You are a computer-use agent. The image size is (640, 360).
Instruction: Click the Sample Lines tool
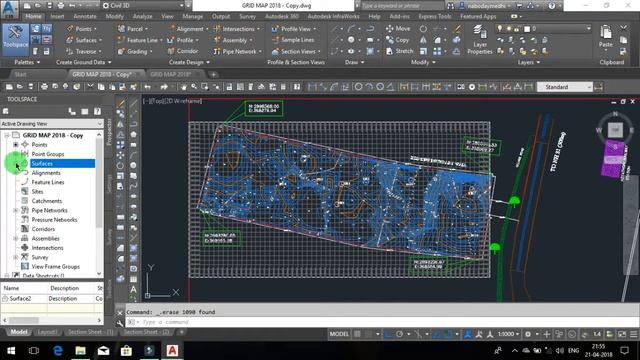[x=293, y=40]
